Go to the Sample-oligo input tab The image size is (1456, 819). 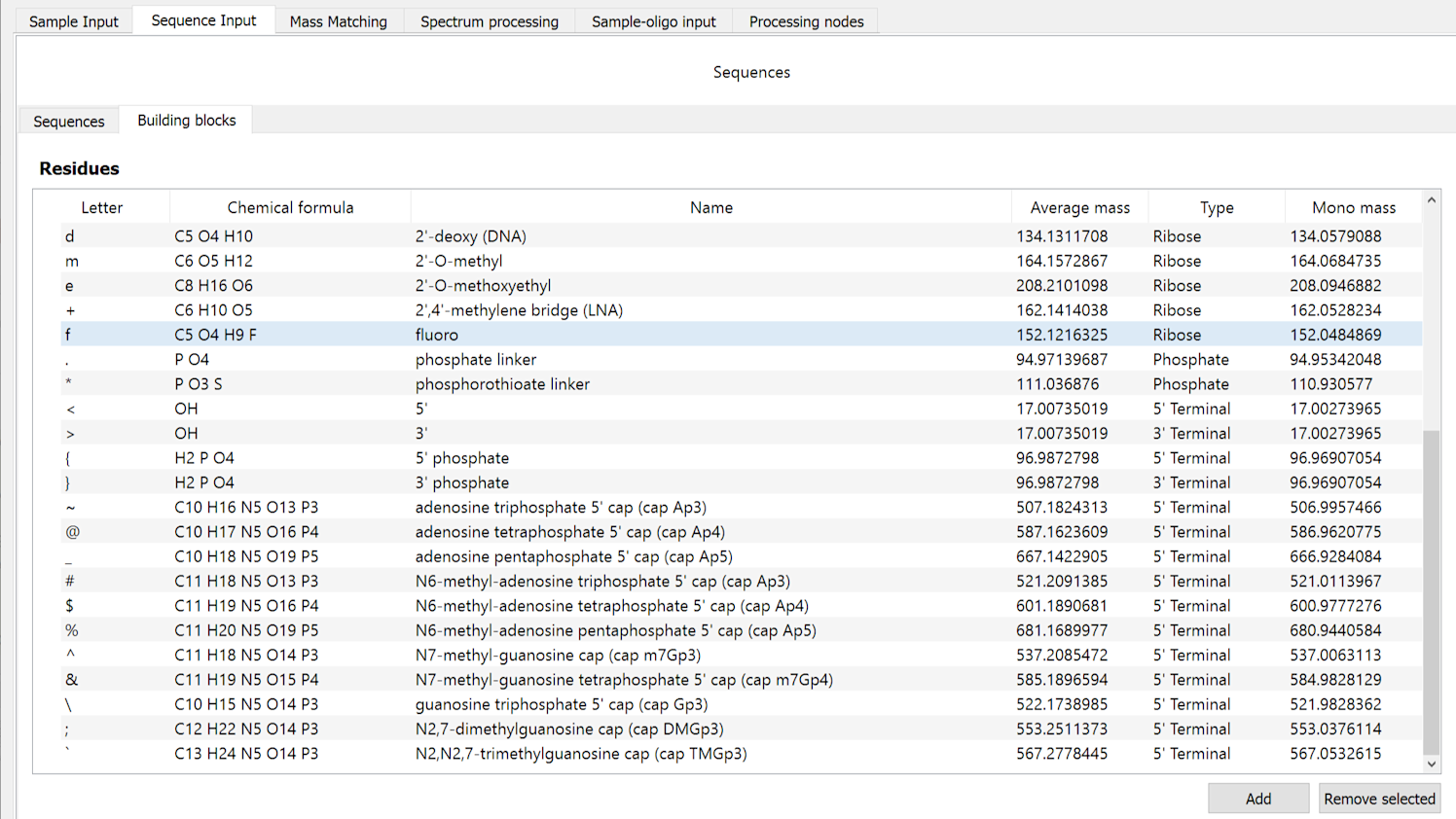pyautogui.click(x=653, y=21)
